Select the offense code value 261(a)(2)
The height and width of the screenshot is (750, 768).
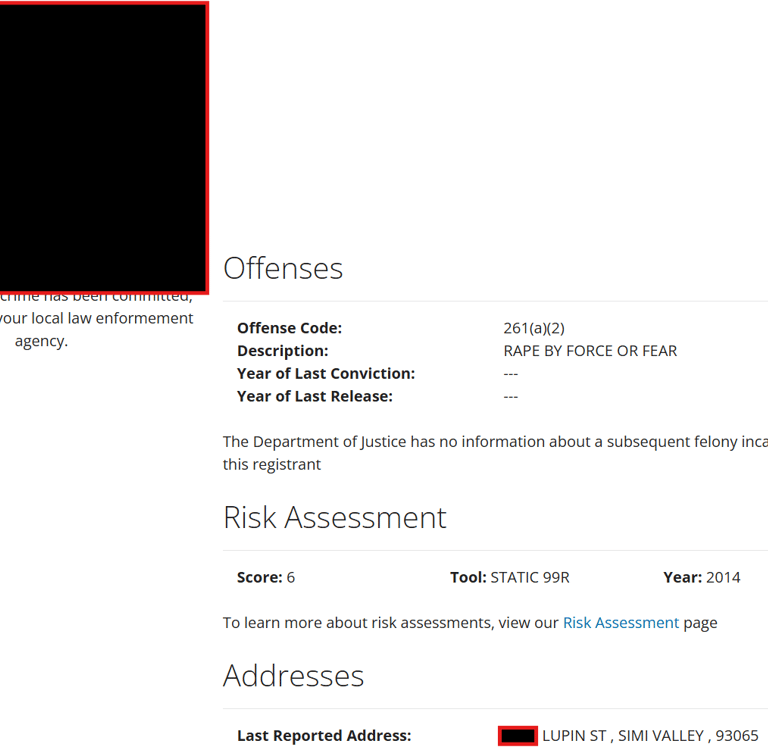click(534, 328)
